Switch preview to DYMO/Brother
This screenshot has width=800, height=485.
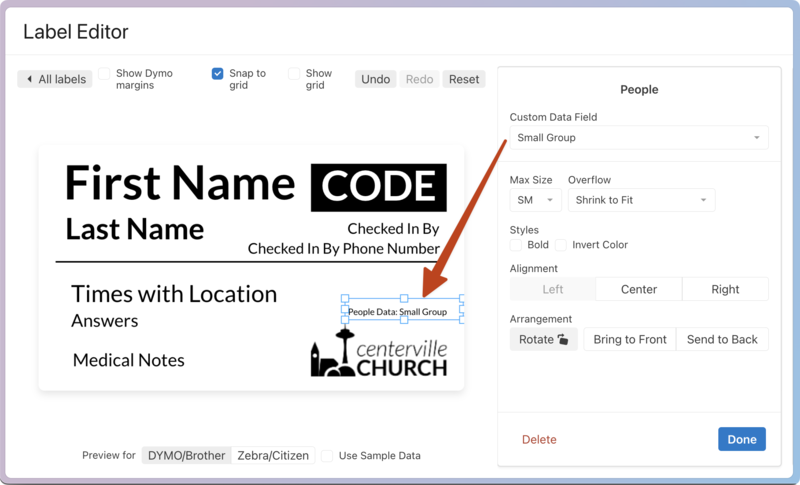[x=186, y=455]
